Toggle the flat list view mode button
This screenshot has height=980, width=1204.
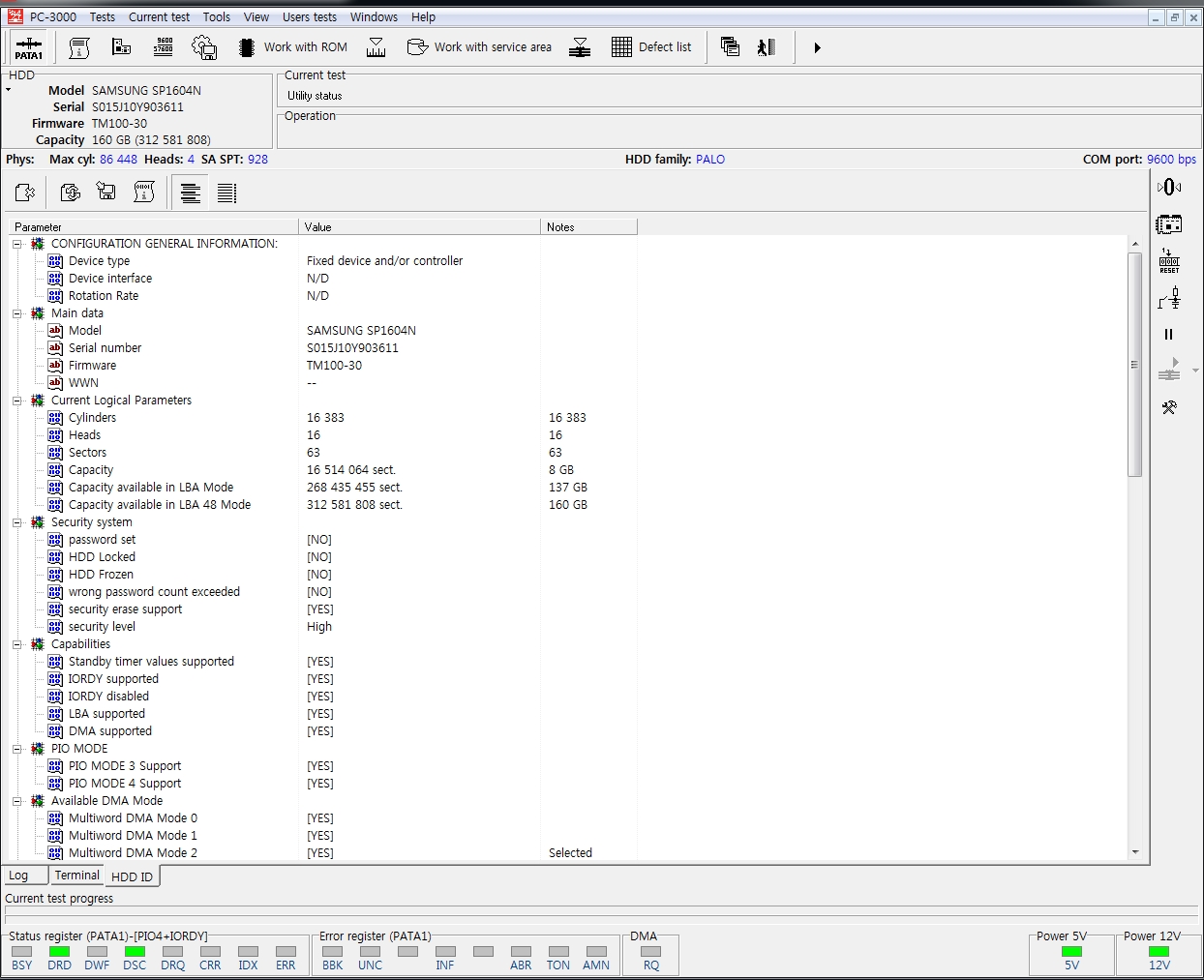pos(226,193)
